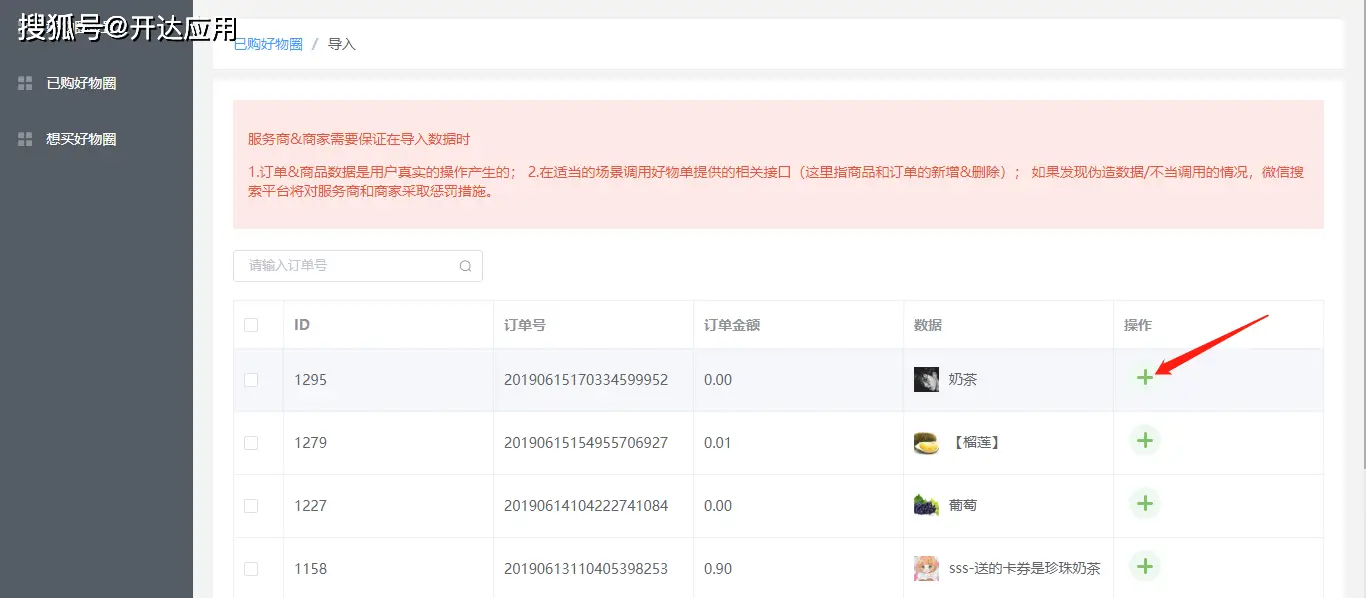
Task: Click ID cell 1158
Action: 311,569
